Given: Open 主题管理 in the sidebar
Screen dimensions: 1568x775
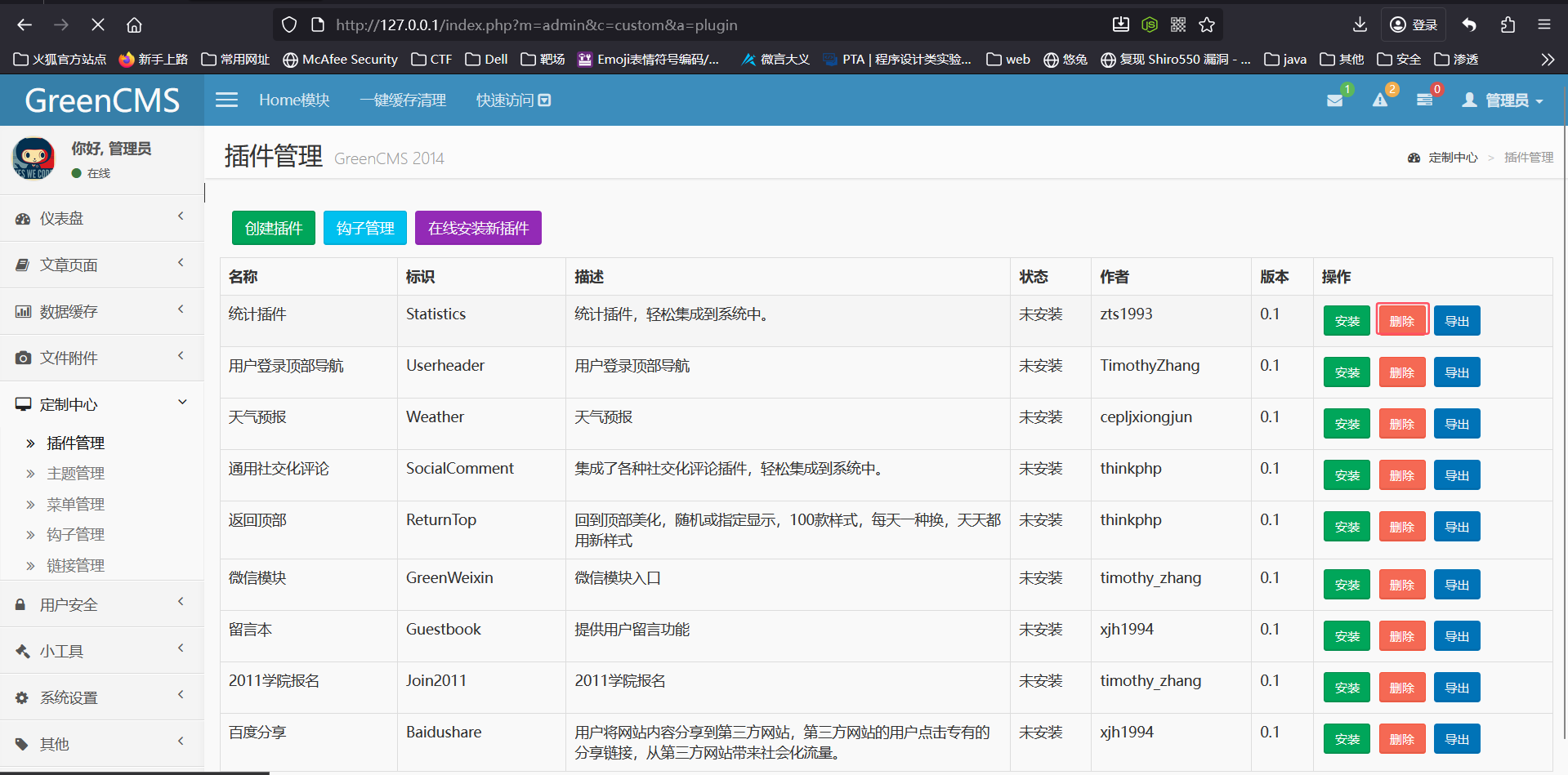Looking at the screenshot, I should coord(75,474).
